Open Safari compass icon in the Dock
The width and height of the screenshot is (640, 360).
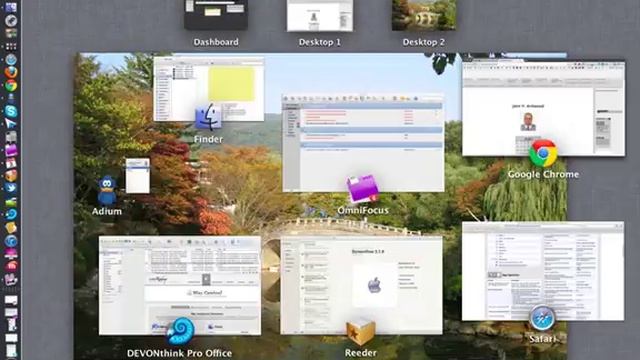(x=11, y=60)
